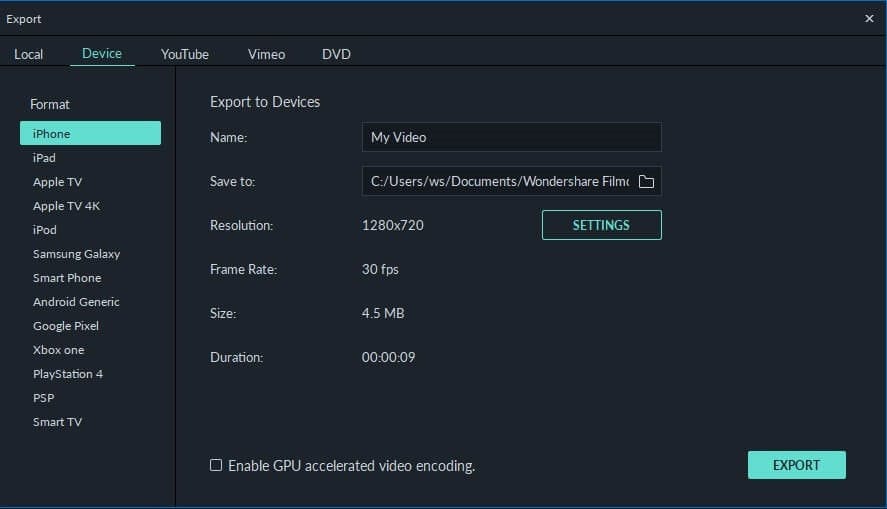This screenshot has width=887, height=509.
Task: Select Smart TV format option
Action: (57, 422)
